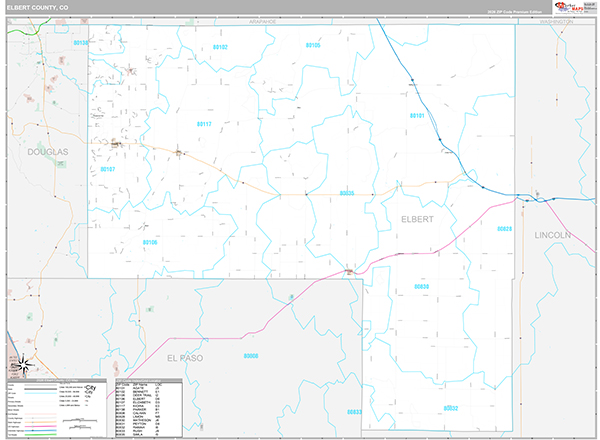The width and height of the screenshot is (600, 440).
Task: Click the LINCOLN county label
Action: pos(553,235)
